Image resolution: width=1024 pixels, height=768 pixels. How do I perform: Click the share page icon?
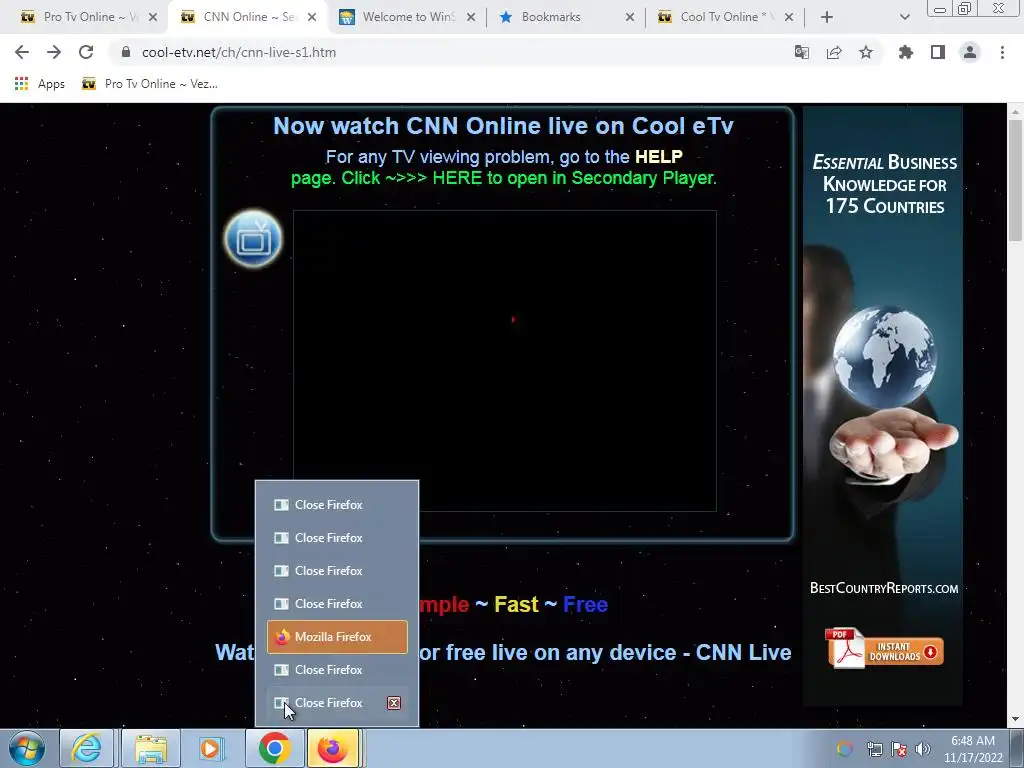(x=834, y=52)
